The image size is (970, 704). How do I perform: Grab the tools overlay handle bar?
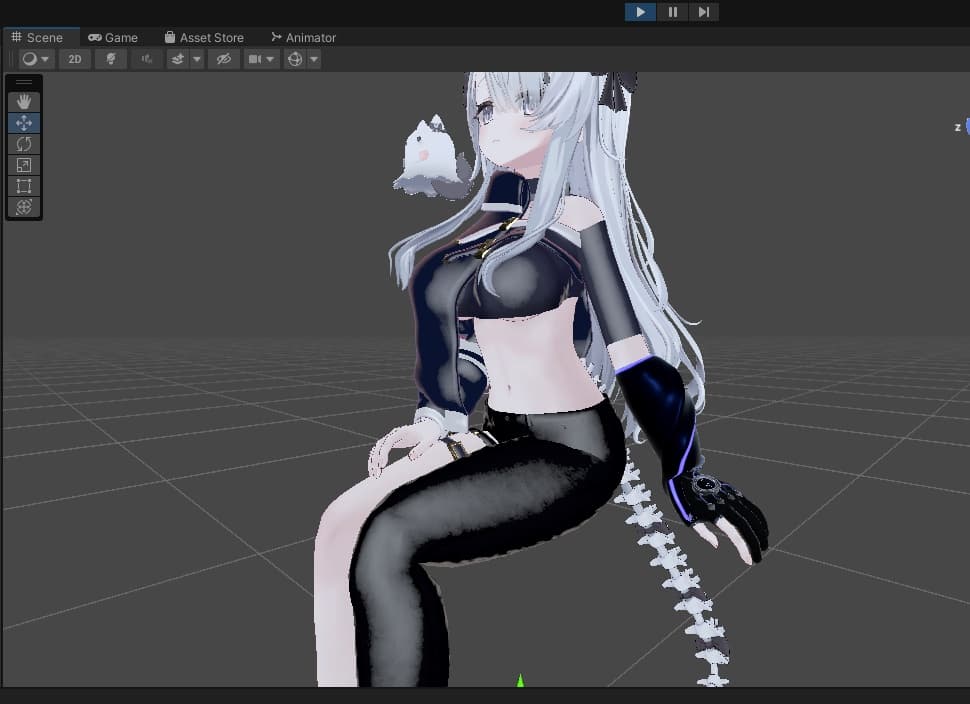coord(24,82)
